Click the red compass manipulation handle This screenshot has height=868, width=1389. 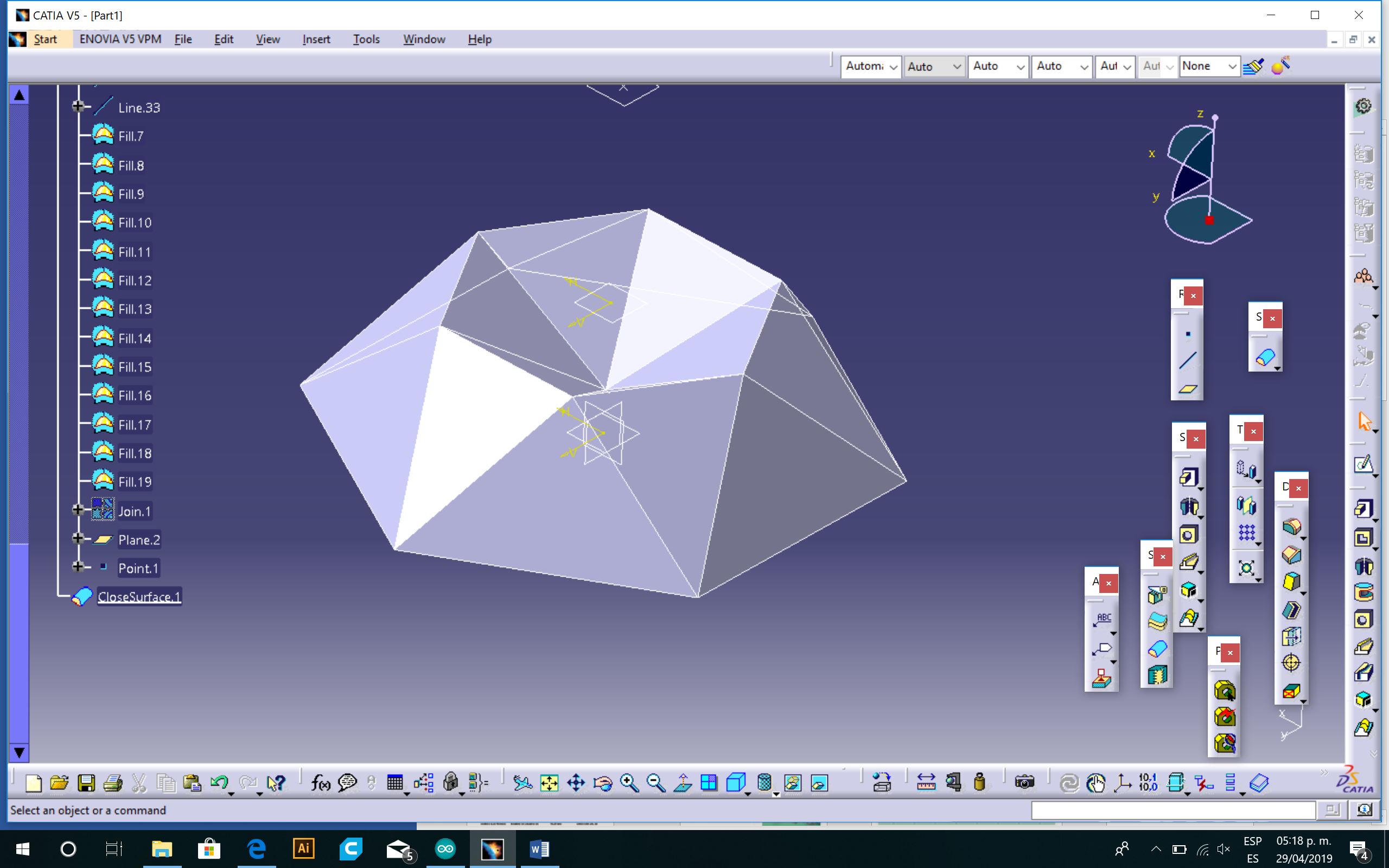point(1209,220)
